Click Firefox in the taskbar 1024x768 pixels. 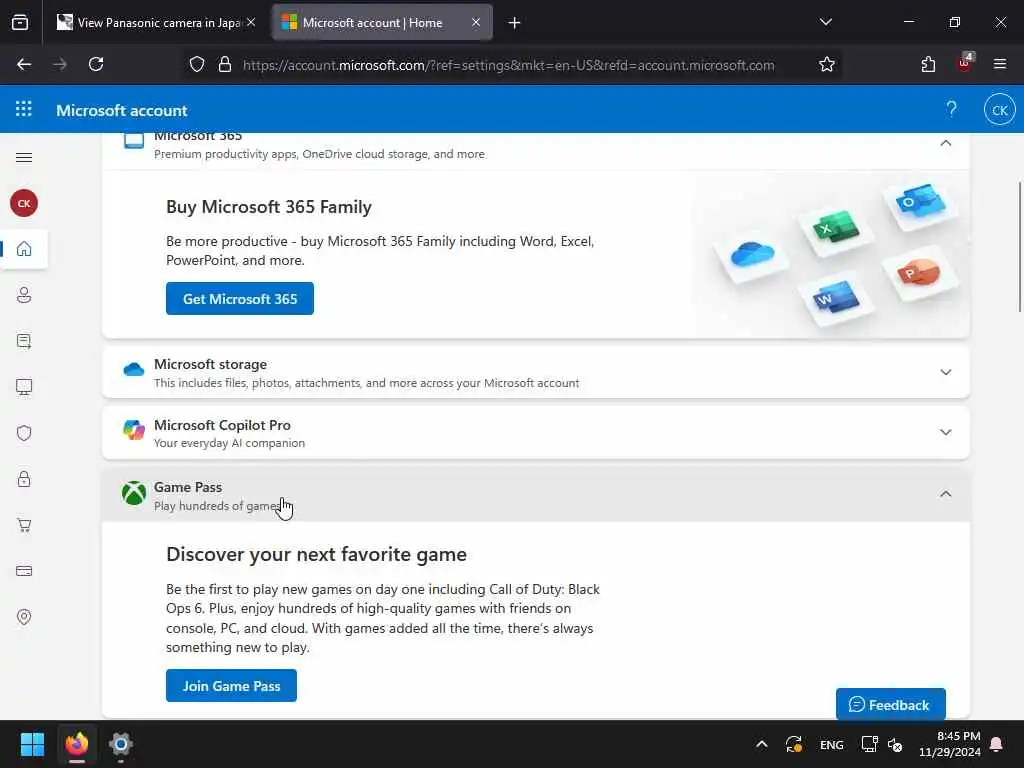(77, 744)
